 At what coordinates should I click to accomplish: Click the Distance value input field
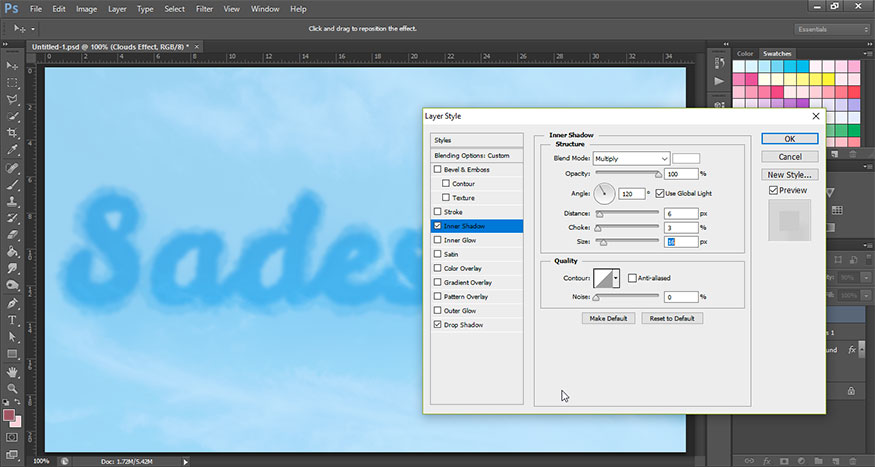click(x=680, y=214)
